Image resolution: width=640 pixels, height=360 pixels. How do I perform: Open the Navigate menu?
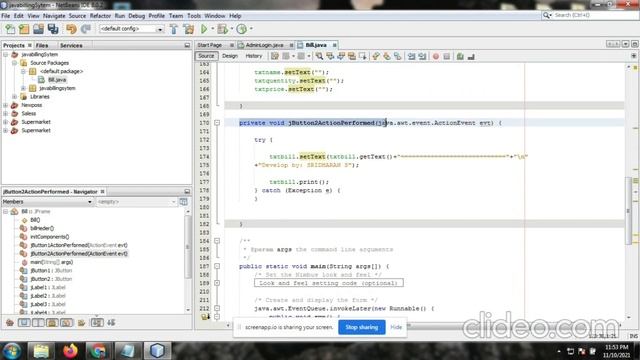click(x=54, y=16)
